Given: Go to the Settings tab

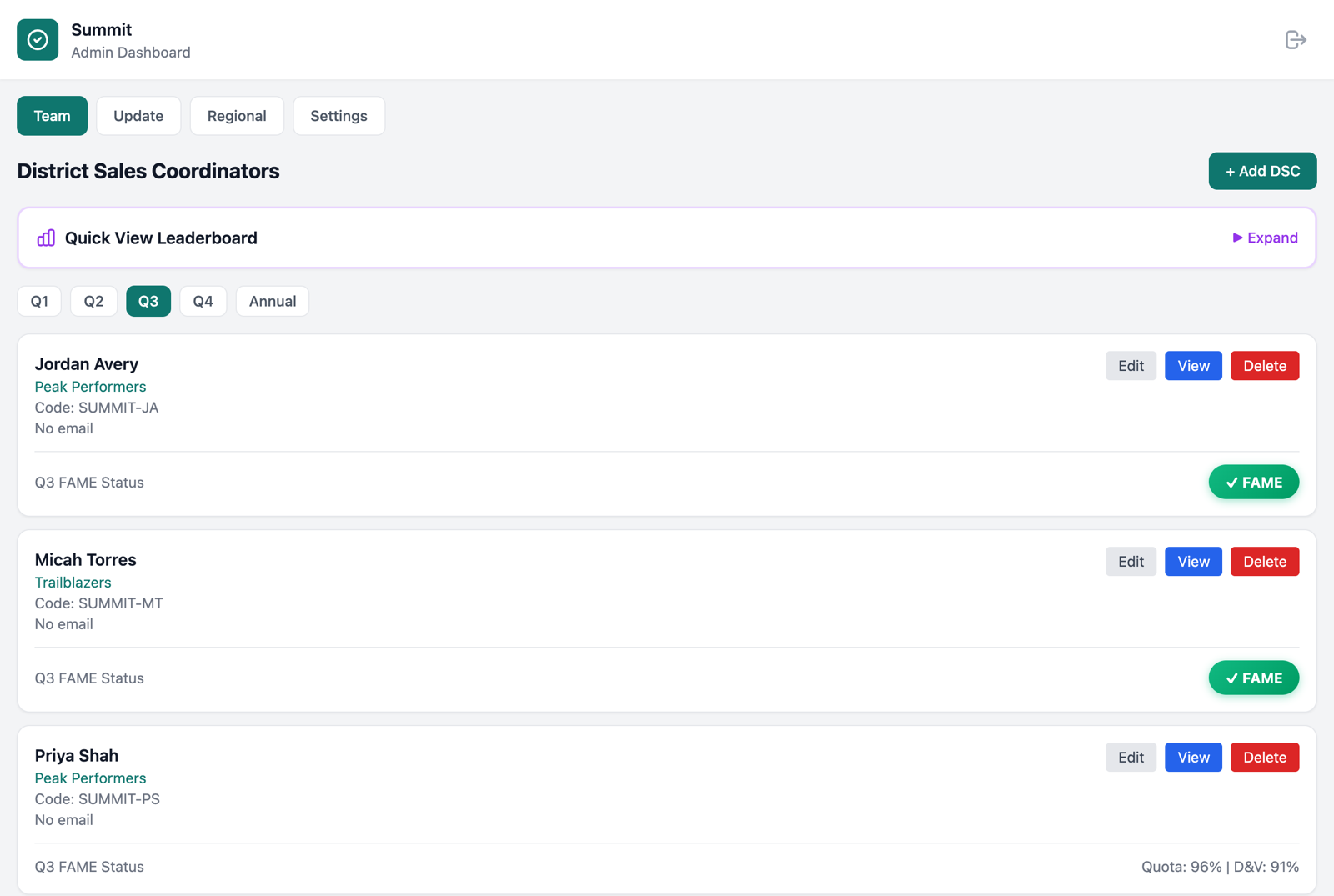Looking at the screenshot, I should coord(339,116).
